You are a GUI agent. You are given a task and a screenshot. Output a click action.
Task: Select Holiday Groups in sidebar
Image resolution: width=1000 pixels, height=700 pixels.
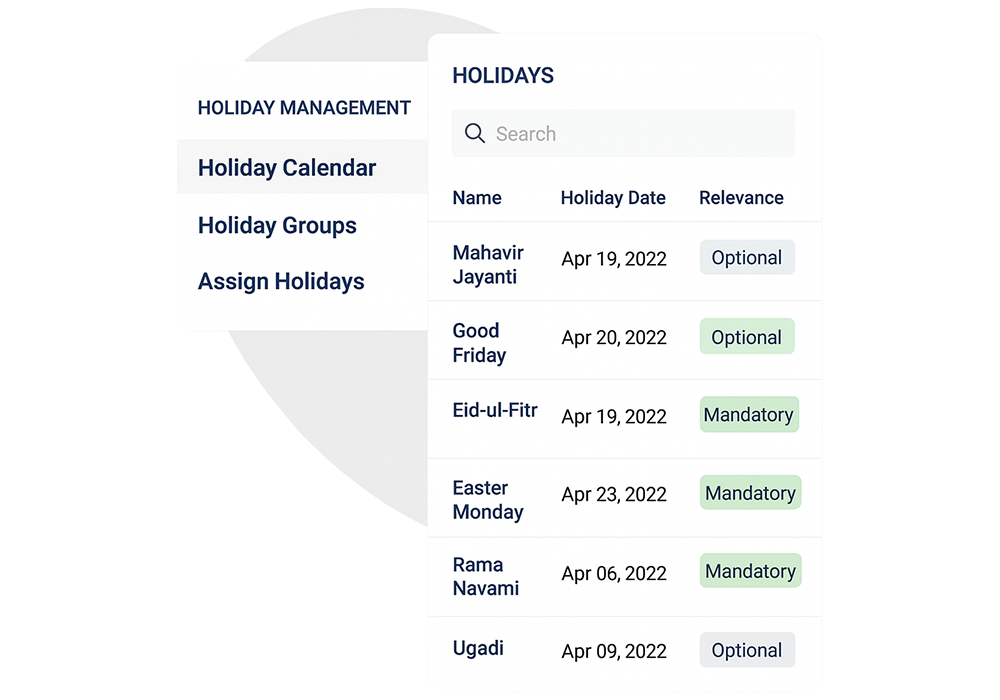(276, 226)
